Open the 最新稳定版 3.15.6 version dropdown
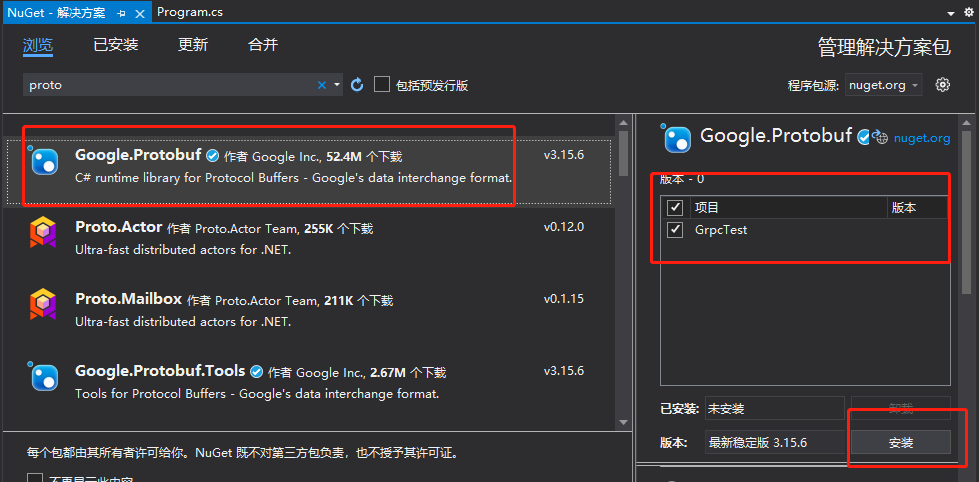 pos(774,443)
